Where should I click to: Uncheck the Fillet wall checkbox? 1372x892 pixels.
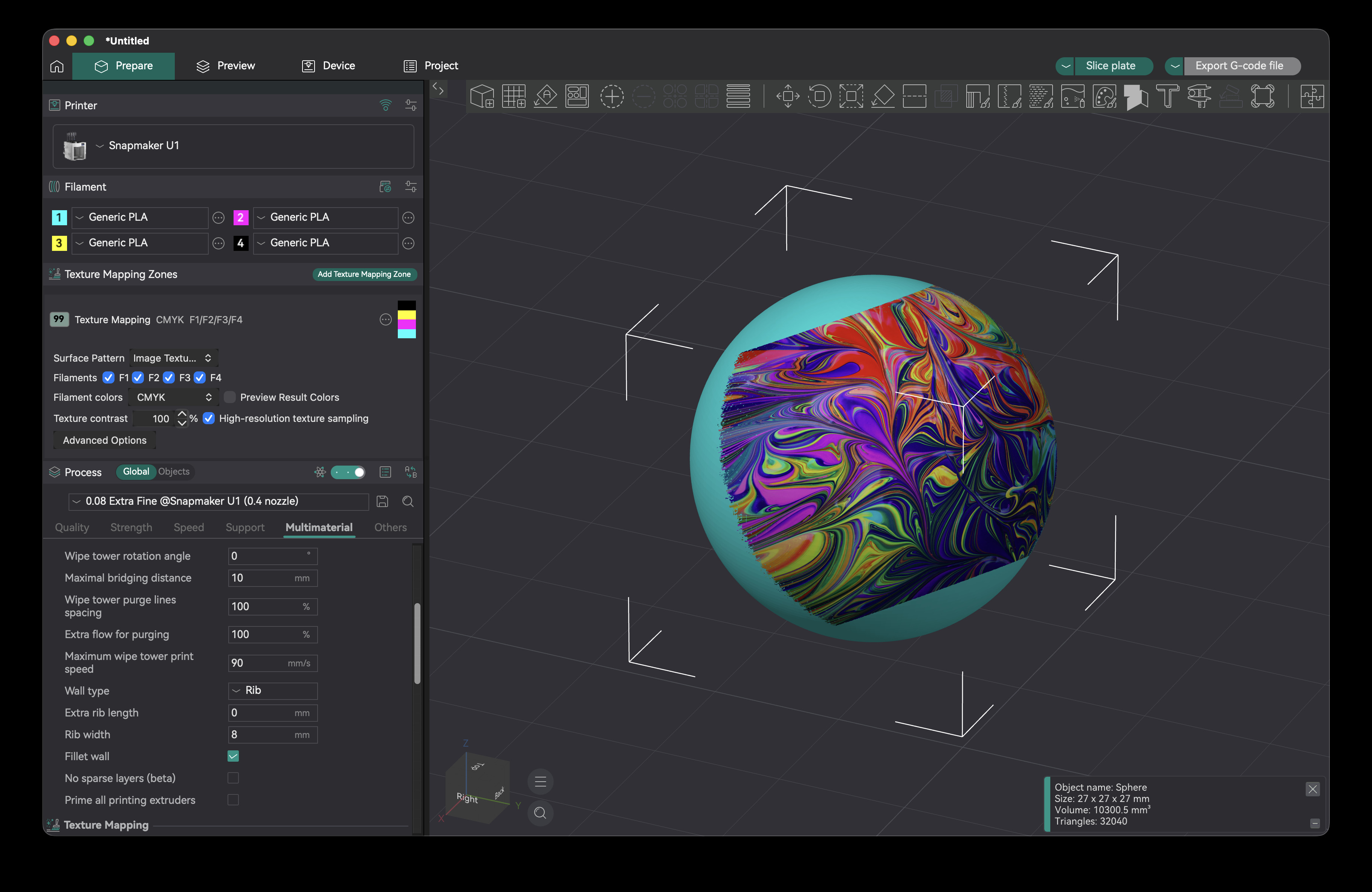click(233, 756)
